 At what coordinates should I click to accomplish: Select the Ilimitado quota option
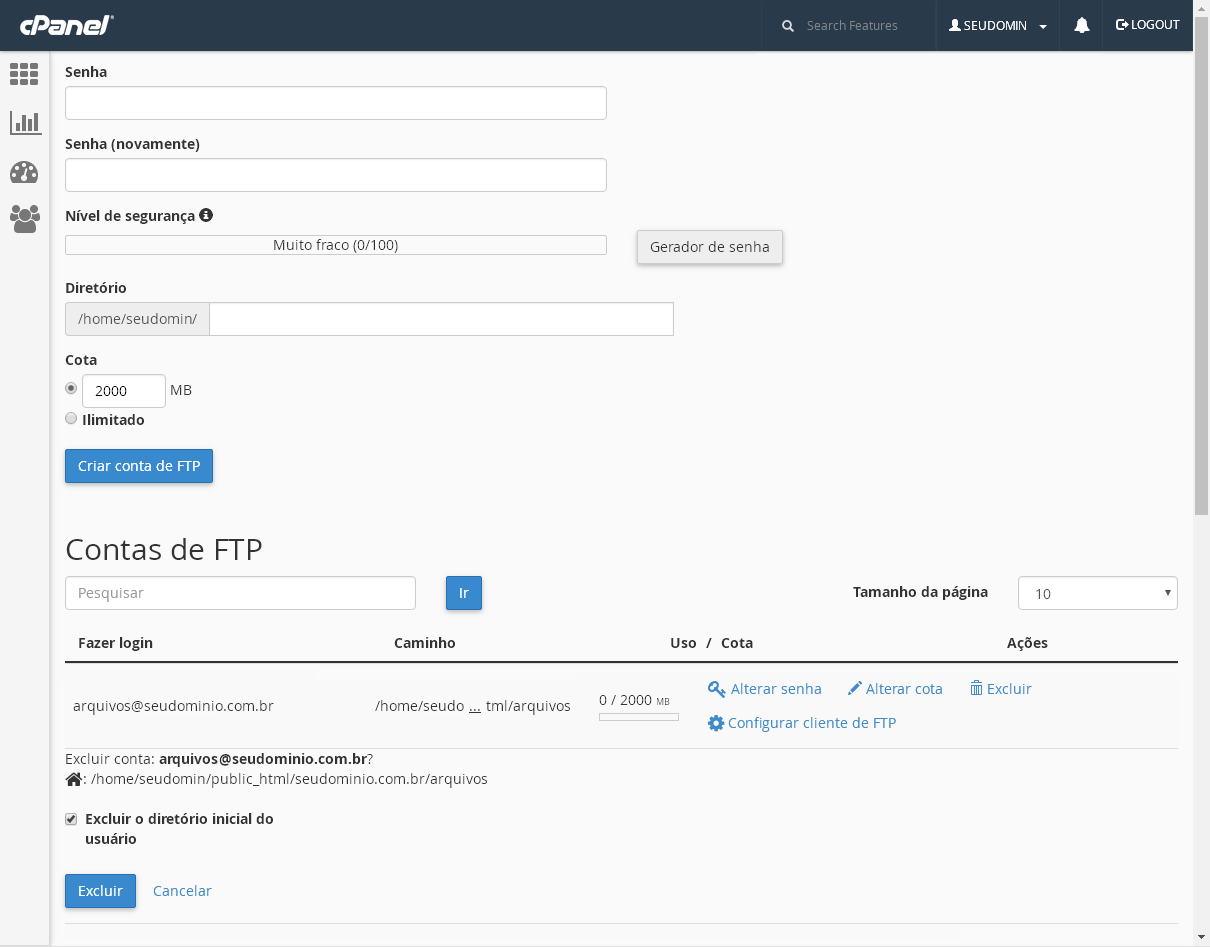[71, 419]
